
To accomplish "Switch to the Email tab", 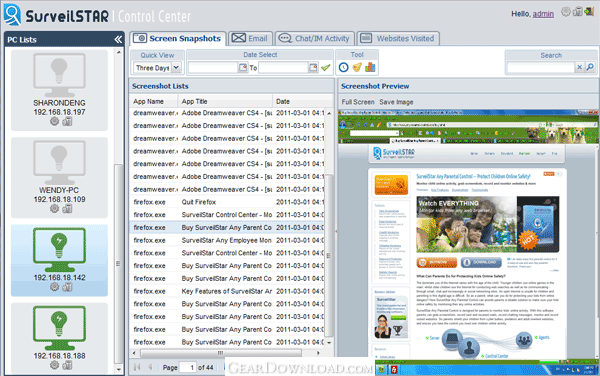I will [x=250, y=39].
